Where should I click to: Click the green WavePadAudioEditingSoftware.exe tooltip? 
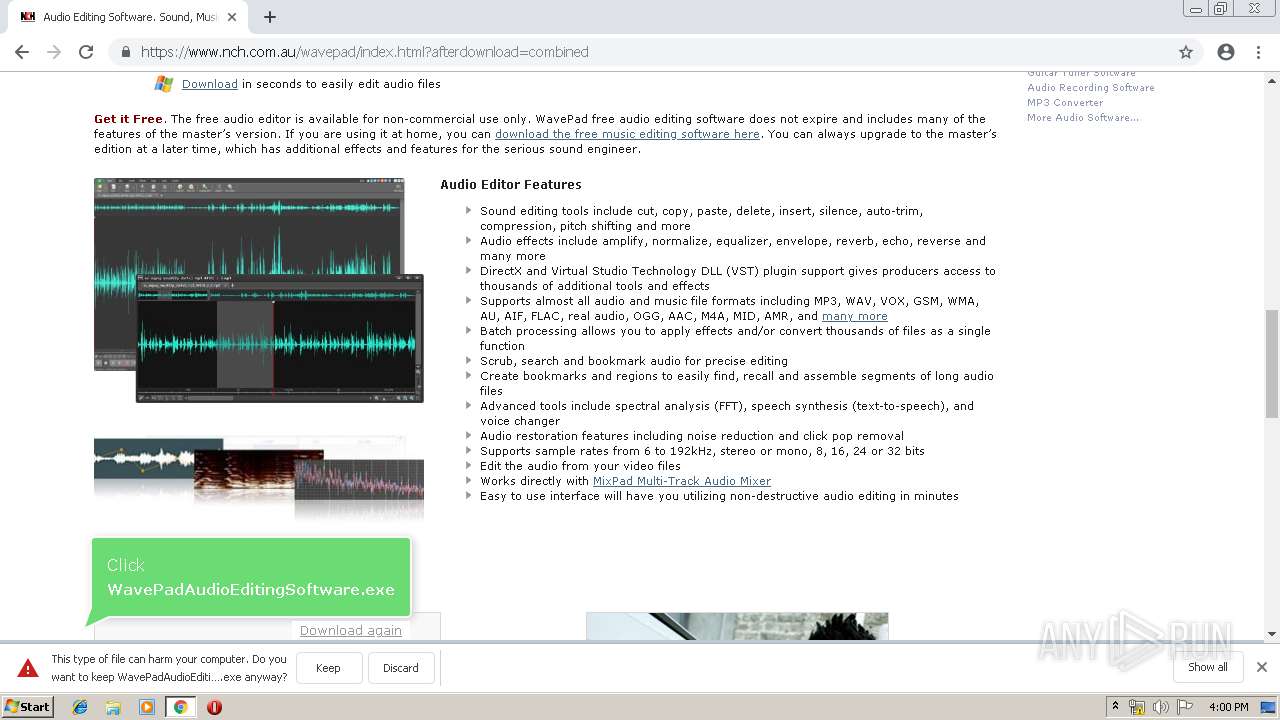tap(250, 578)
